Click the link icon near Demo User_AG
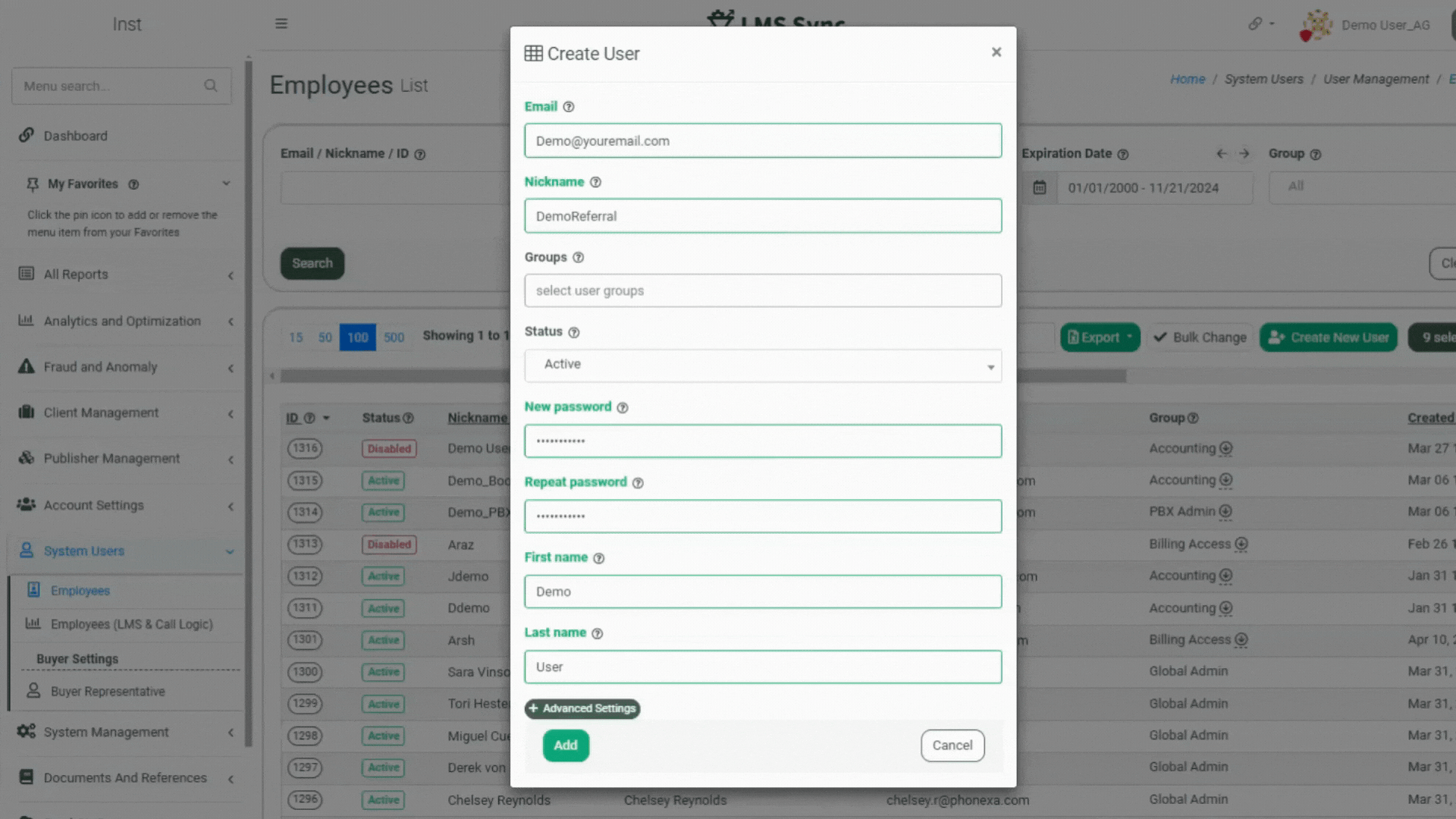This screenshot has height=819, width=1456. (x=1255, y=24)
